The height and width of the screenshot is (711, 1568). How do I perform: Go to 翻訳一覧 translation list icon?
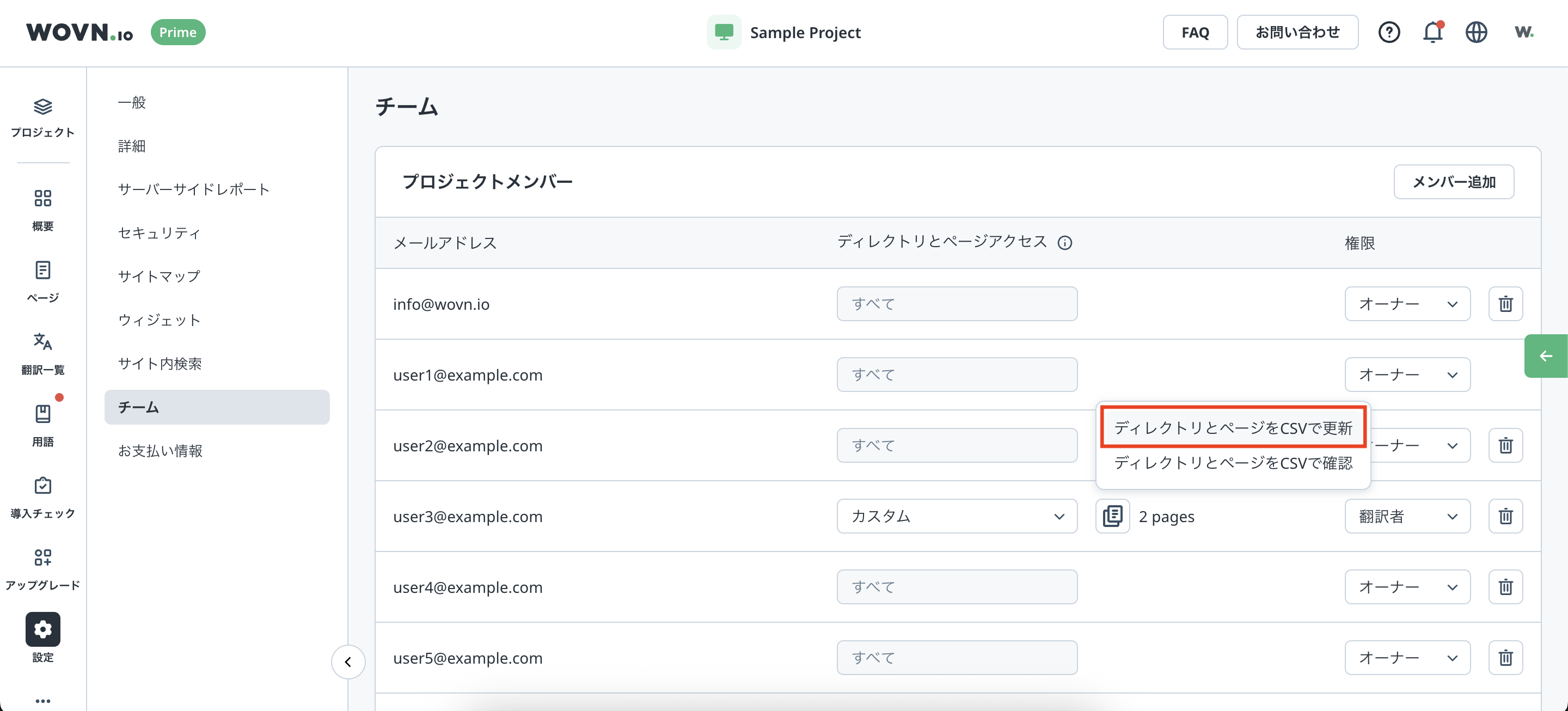pyautogui.click(x=42, y=342)
